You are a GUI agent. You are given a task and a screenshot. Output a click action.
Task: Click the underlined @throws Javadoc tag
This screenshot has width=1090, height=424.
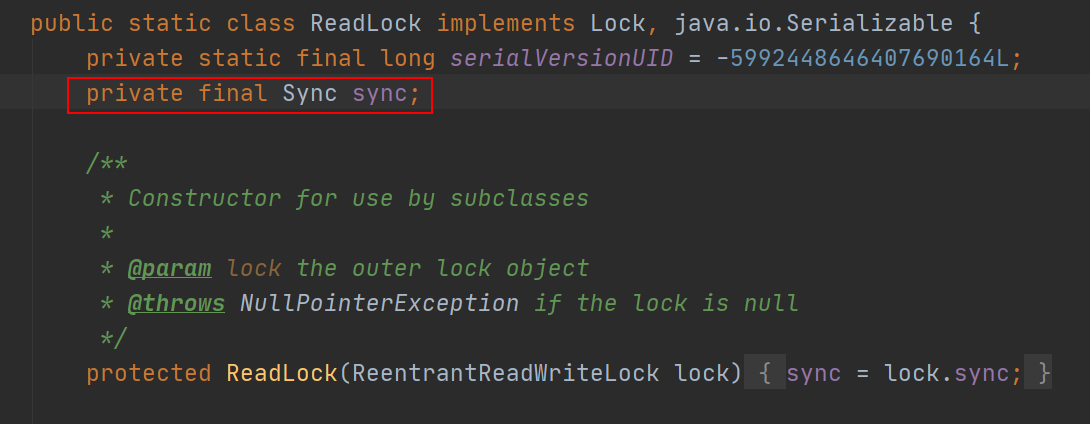[x=176, y=303]
